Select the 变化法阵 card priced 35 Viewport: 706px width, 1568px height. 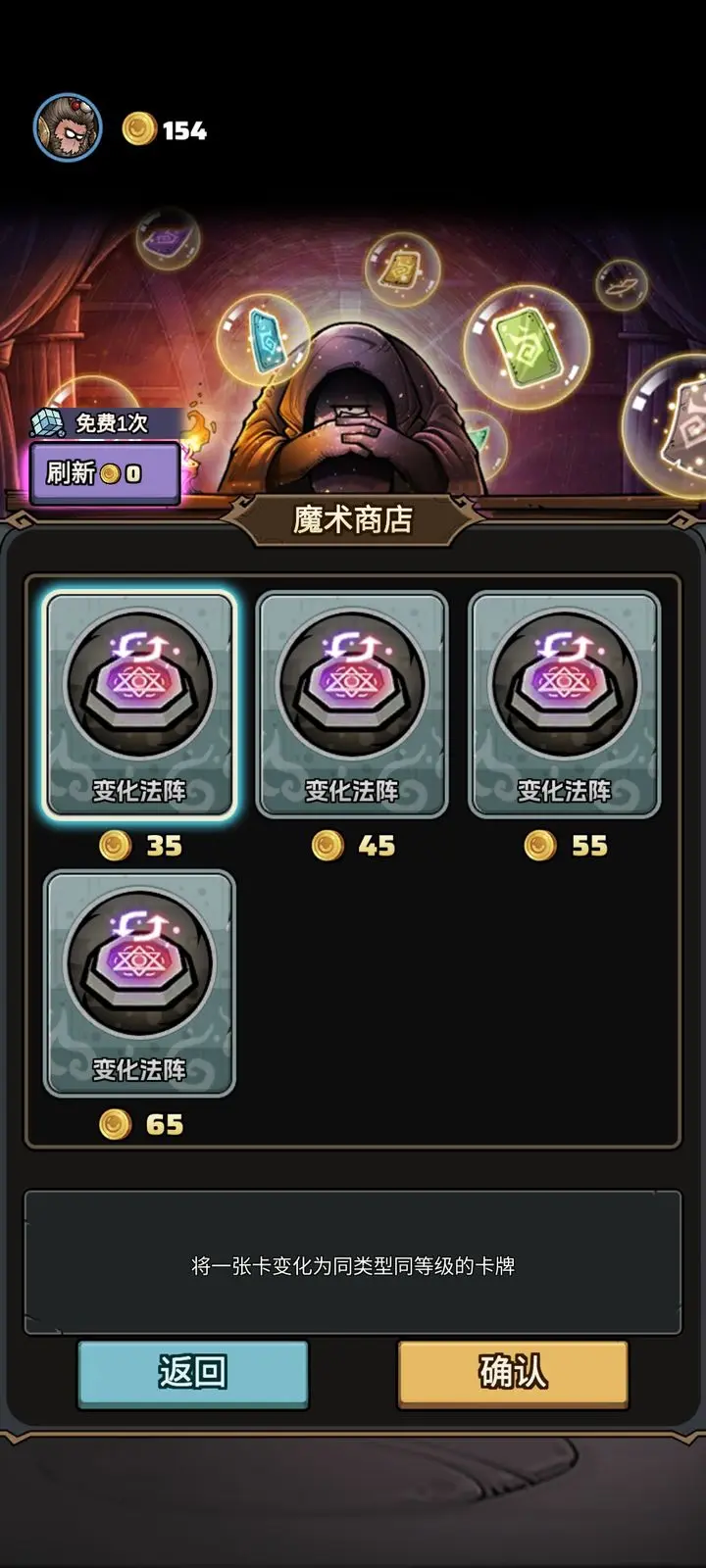pyautogui.click(x=139, y=705)
